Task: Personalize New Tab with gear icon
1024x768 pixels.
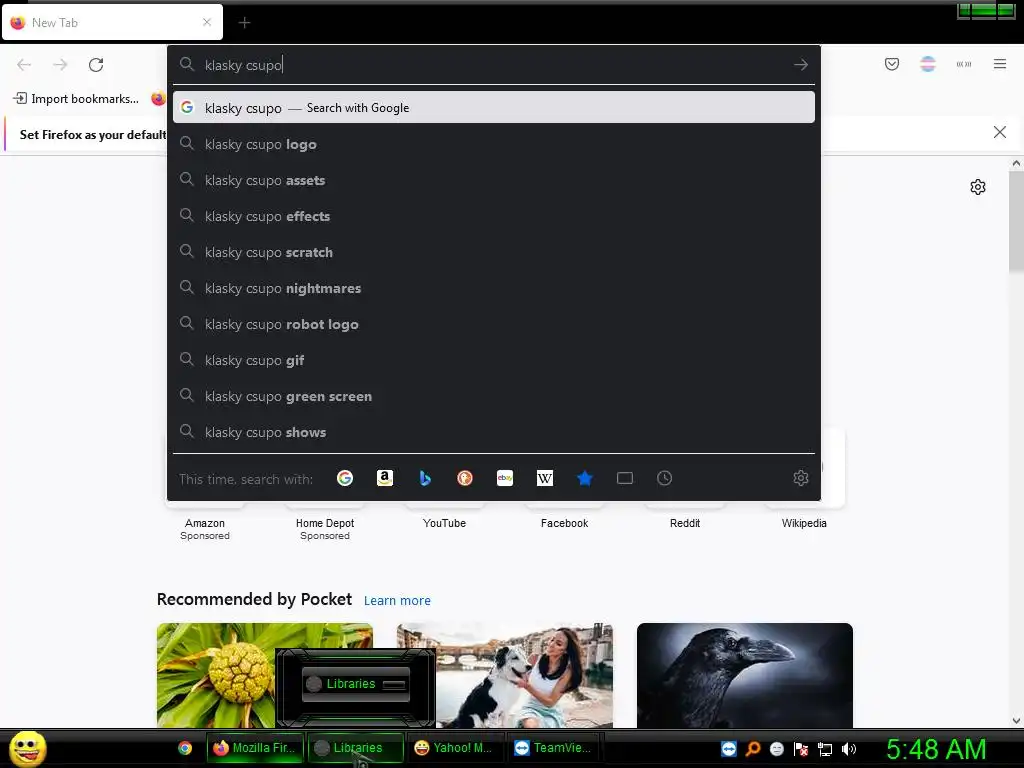Action: 978,187
